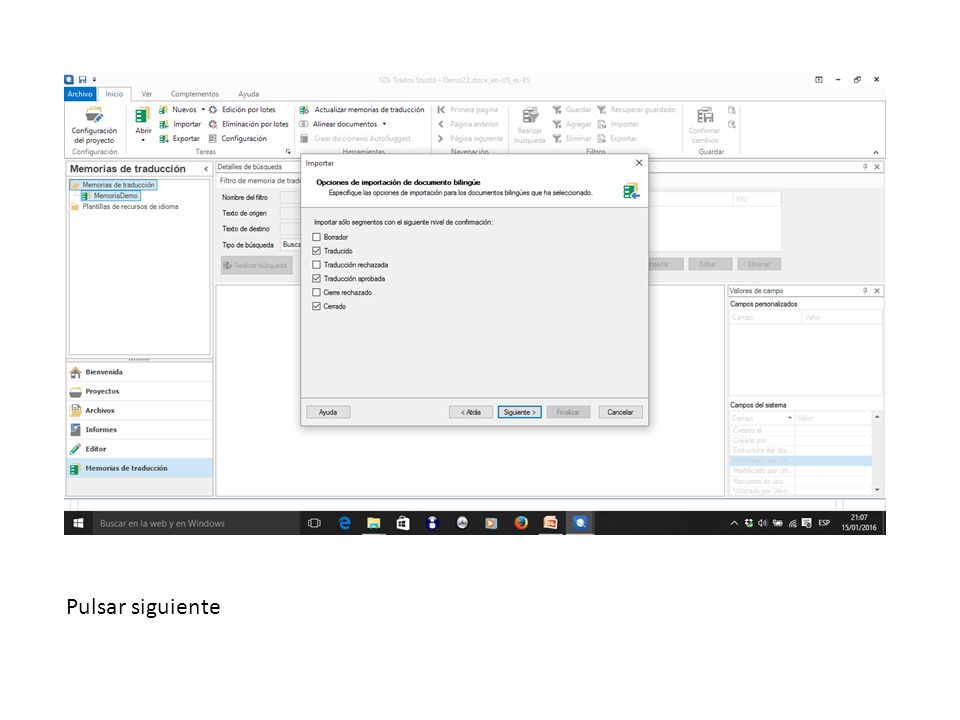
Task: Expand the Tareas group dialog launcher
Action: [288, 151]
